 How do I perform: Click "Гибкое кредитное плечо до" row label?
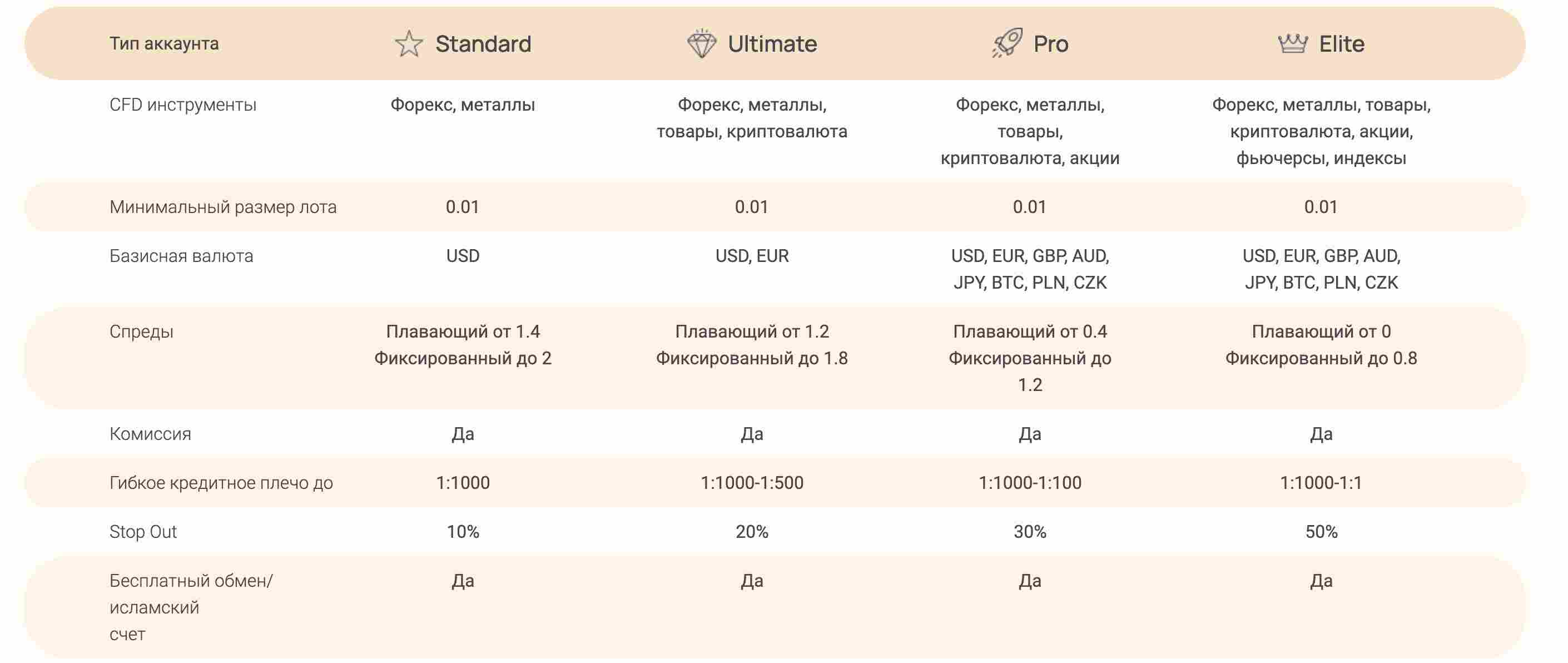(221, 483)
